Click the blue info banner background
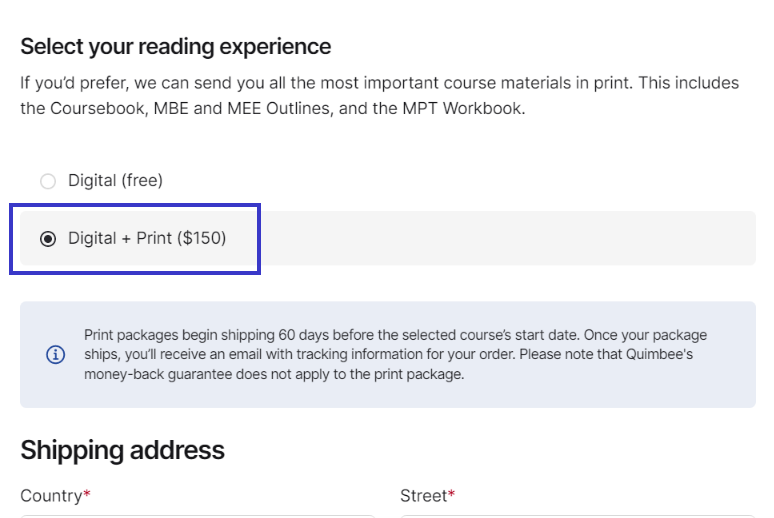 point(387,355)
